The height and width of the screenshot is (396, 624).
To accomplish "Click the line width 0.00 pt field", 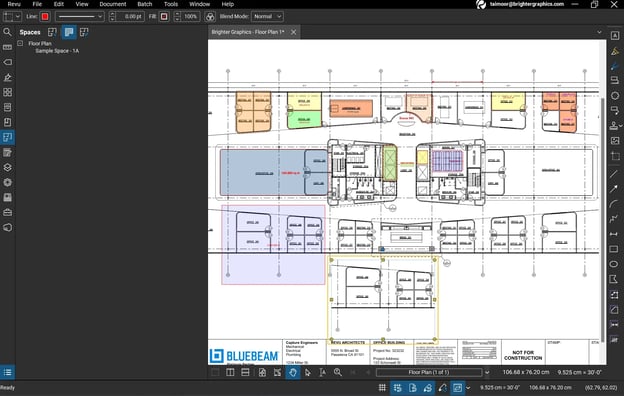I will tap(130, 17).
